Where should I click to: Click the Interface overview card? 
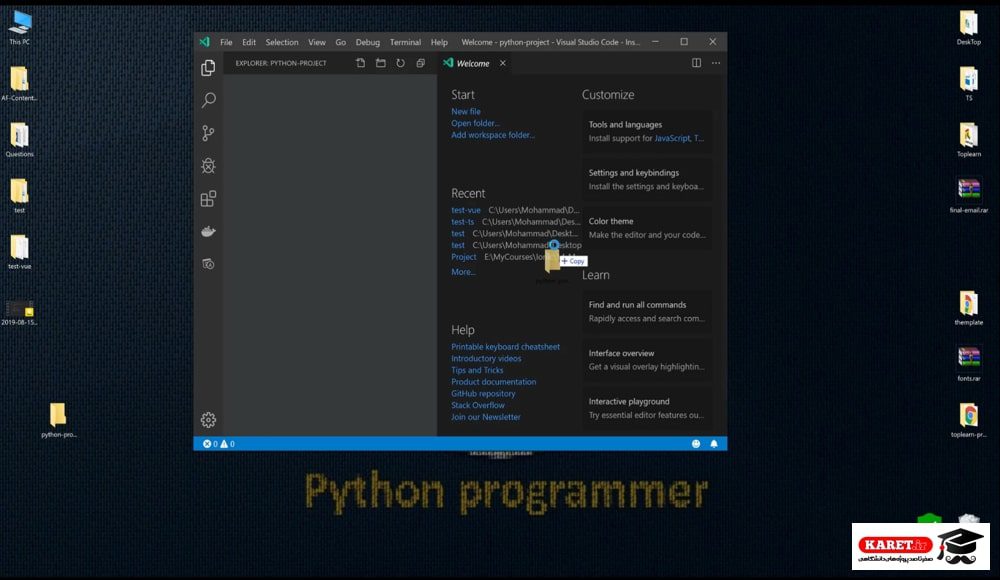click(647, 360)
